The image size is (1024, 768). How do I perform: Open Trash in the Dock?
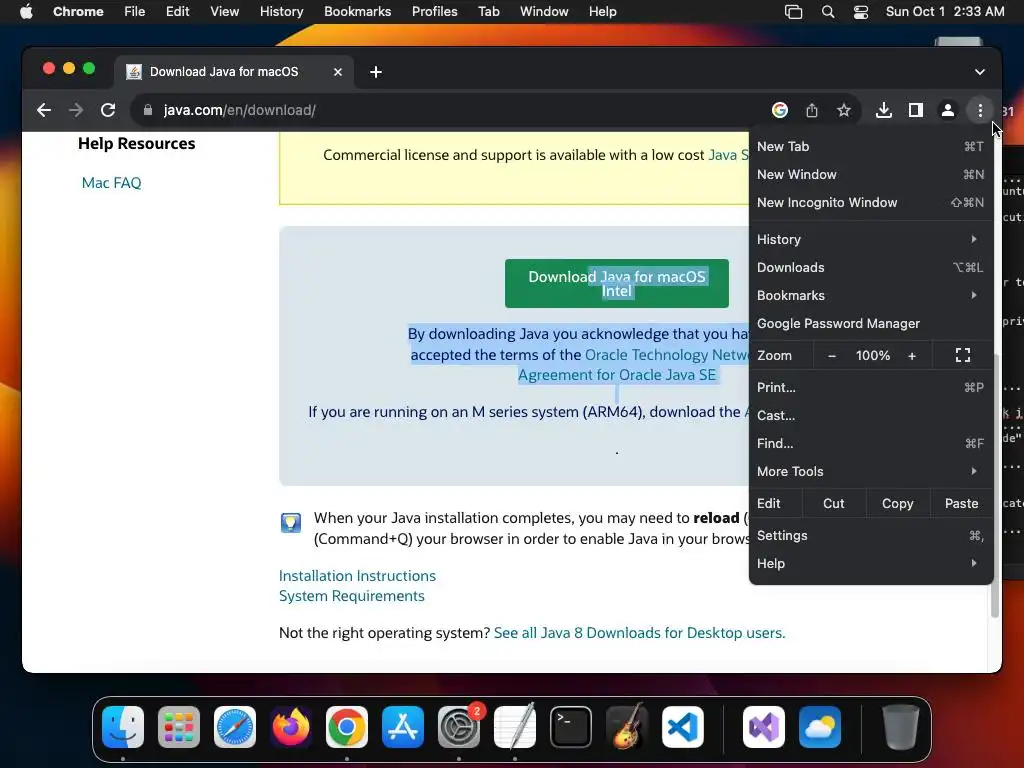(901, 727)
